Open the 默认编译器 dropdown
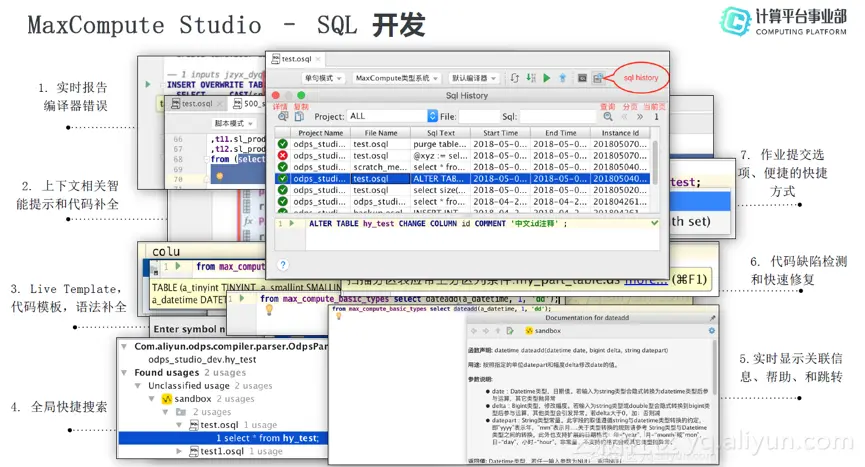This screenshot has height=467, width=865. tap(473, 78)
